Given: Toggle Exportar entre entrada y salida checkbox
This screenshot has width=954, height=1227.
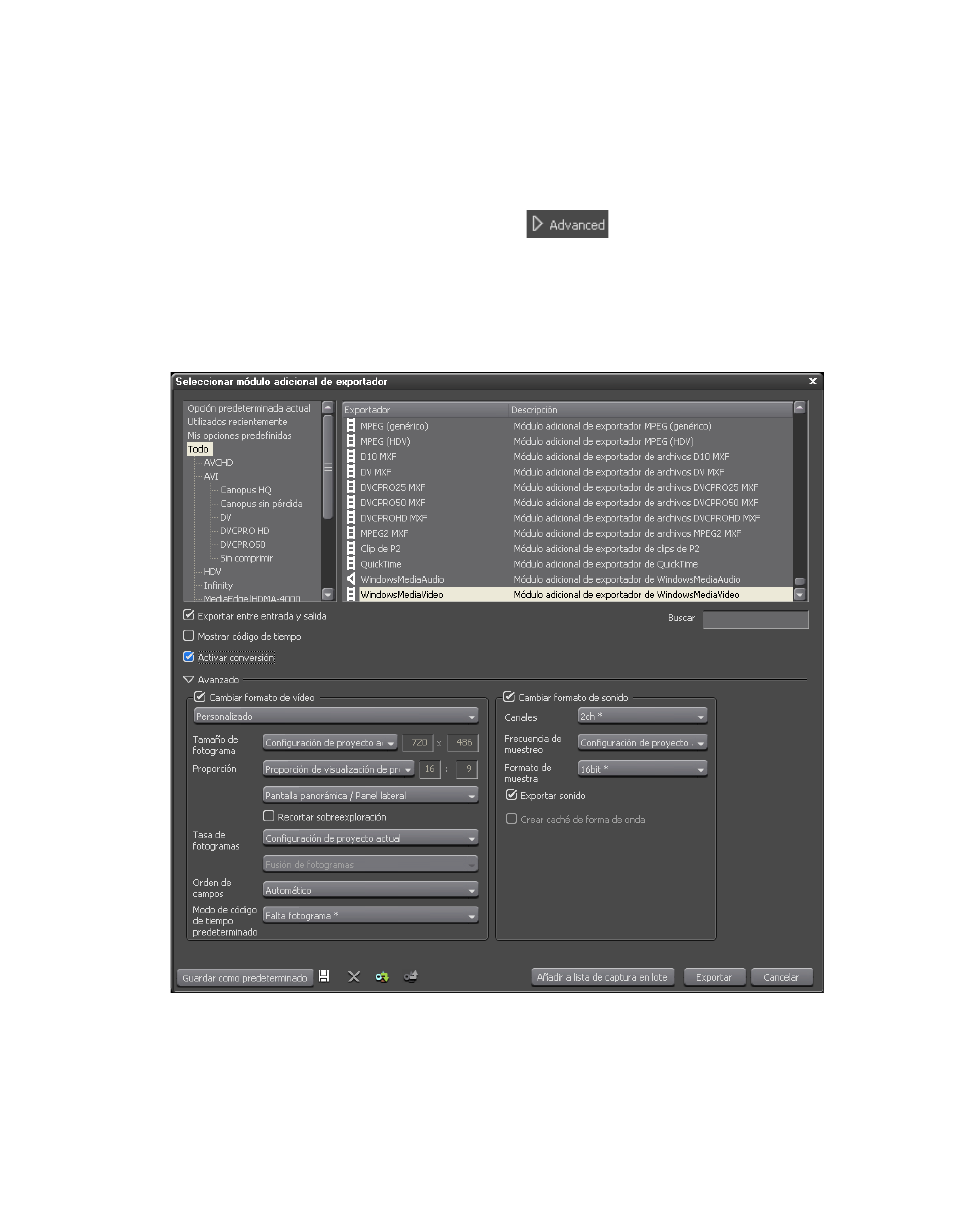Looking at the screenshot, I should tap(188, 616).
